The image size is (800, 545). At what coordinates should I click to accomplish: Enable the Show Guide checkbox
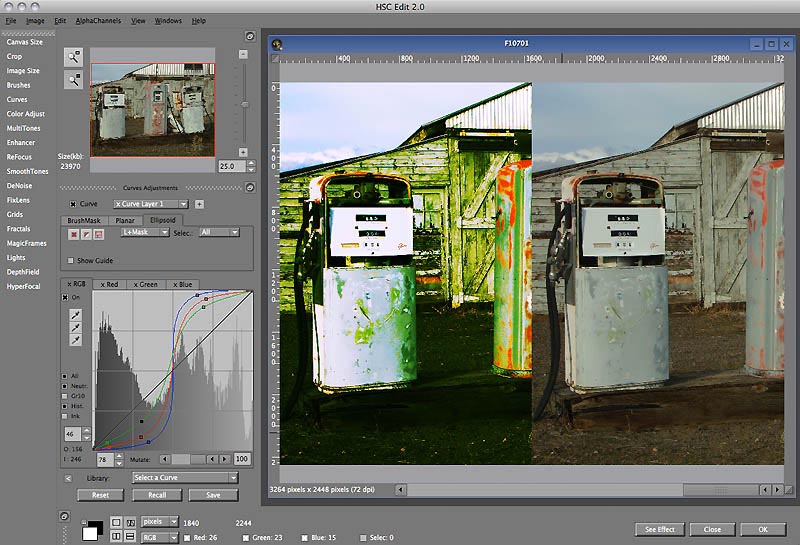pyautogui.click(x=70, y=260)
